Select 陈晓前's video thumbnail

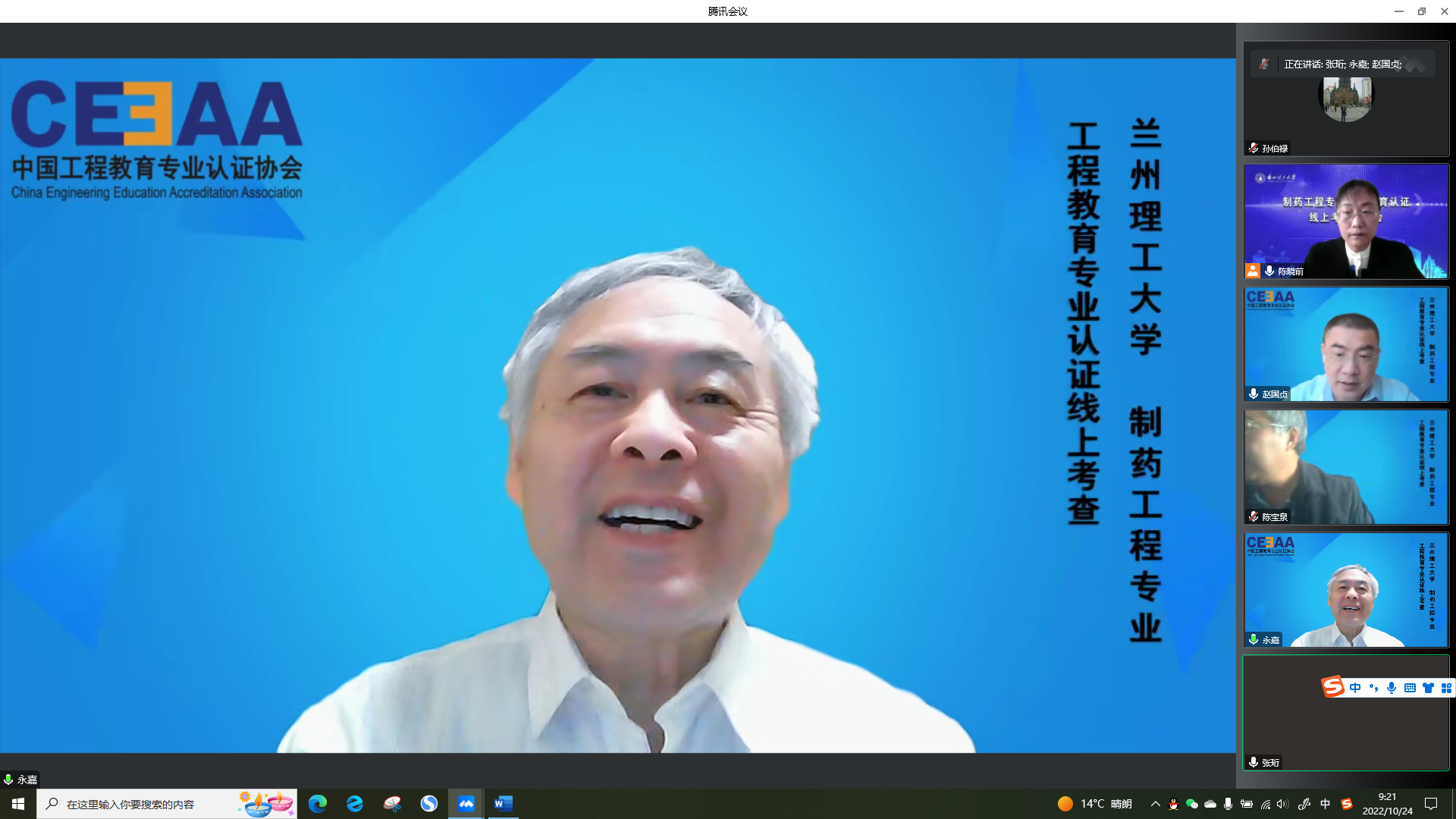click(x=1346, y=221)
